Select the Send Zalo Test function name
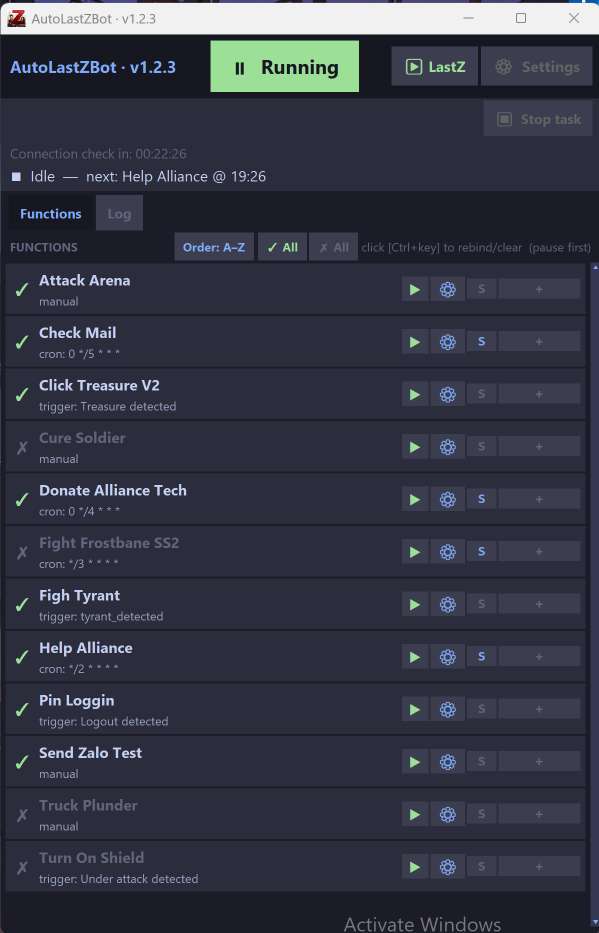The width and height of the screenshot is (599, 933). point(90,753)
